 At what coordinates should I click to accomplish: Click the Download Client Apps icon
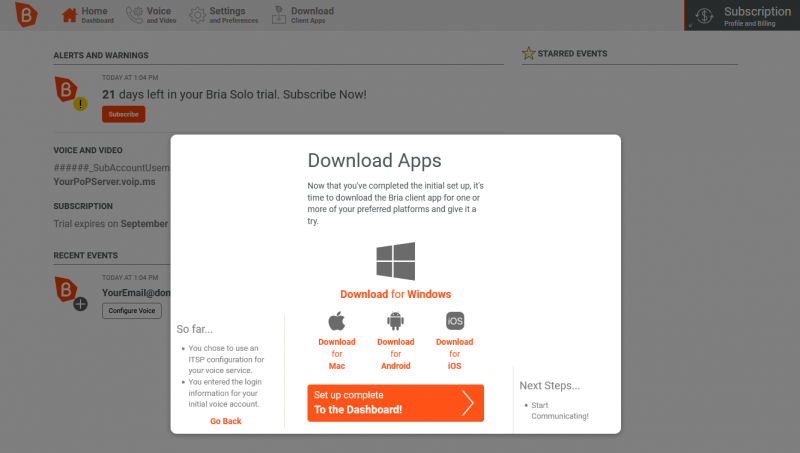pos(279,15)
